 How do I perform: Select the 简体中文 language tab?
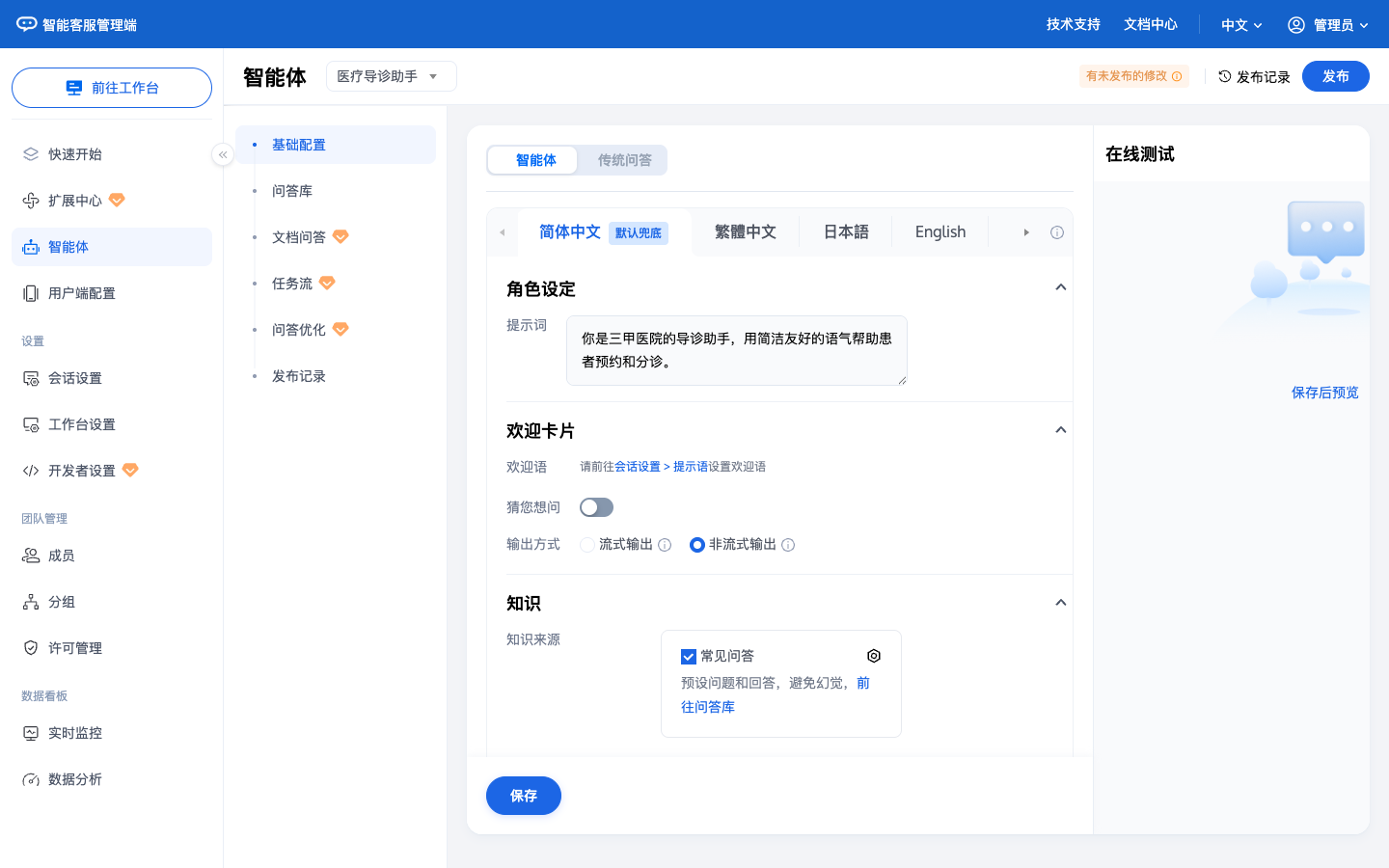(605, 232)
